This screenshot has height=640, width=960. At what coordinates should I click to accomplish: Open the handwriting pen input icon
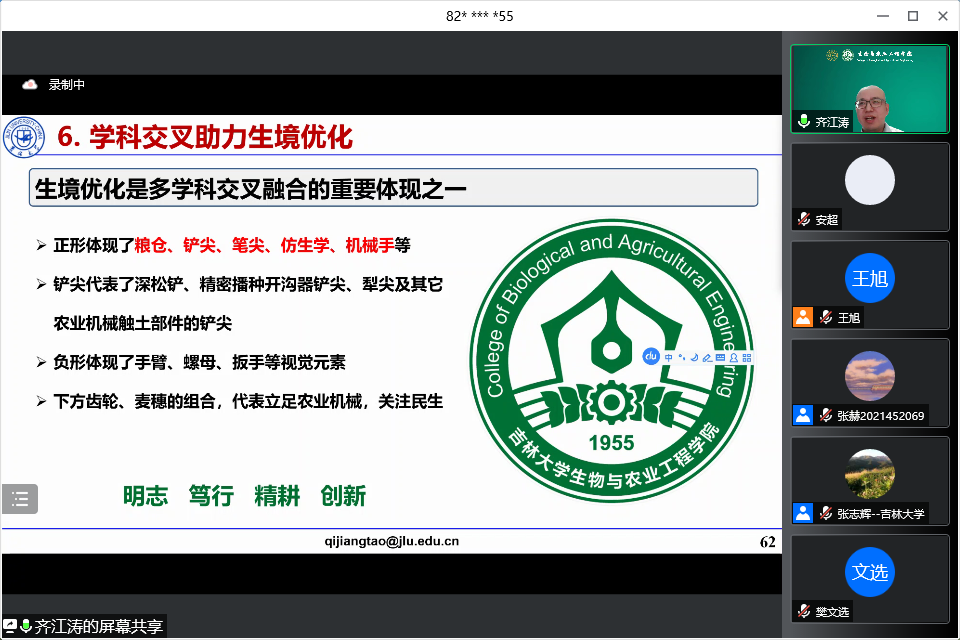coord(707,357)
